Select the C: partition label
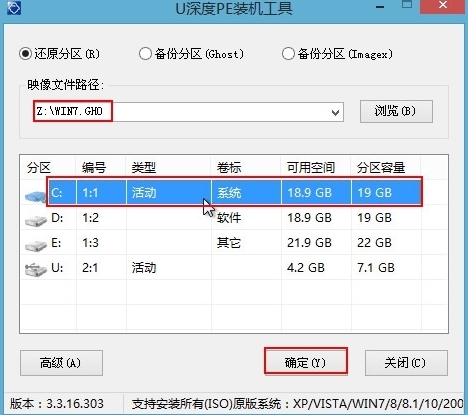This screenshot has height=415, width=468. pyautogui.click(x=57, y=193)
